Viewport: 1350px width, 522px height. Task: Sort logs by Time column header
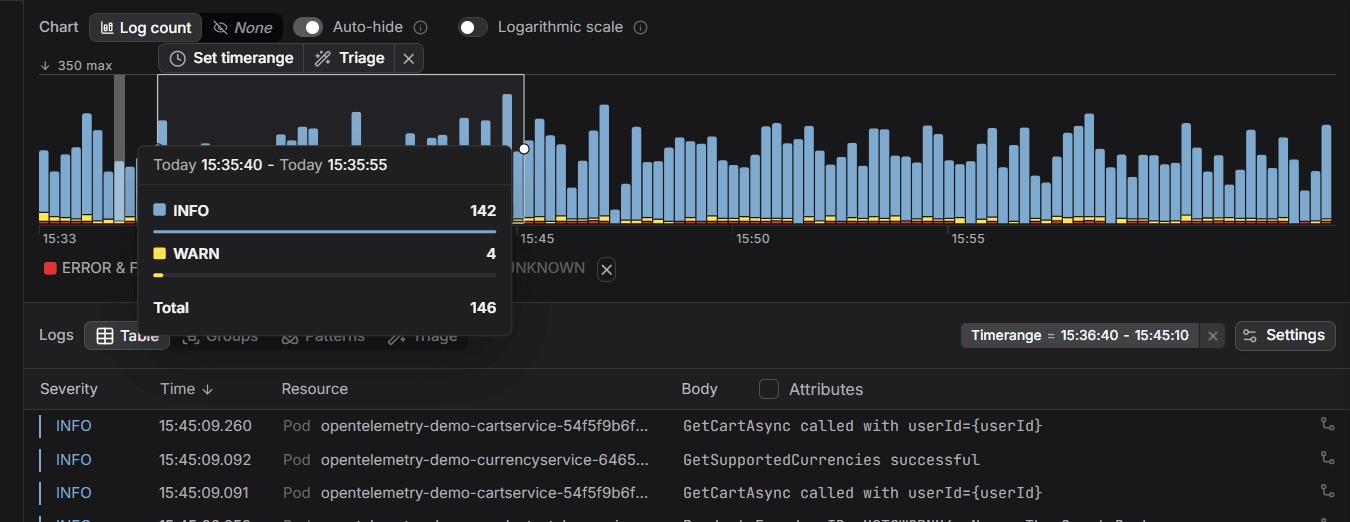[x=187, y=389]
